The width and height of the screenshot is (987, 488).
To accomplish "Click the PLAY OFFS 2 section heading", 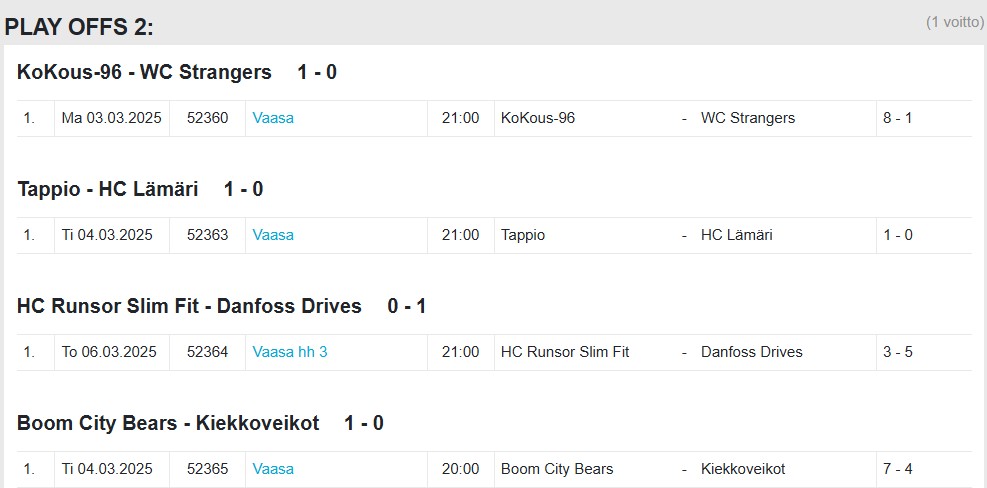I will point(80,27).
